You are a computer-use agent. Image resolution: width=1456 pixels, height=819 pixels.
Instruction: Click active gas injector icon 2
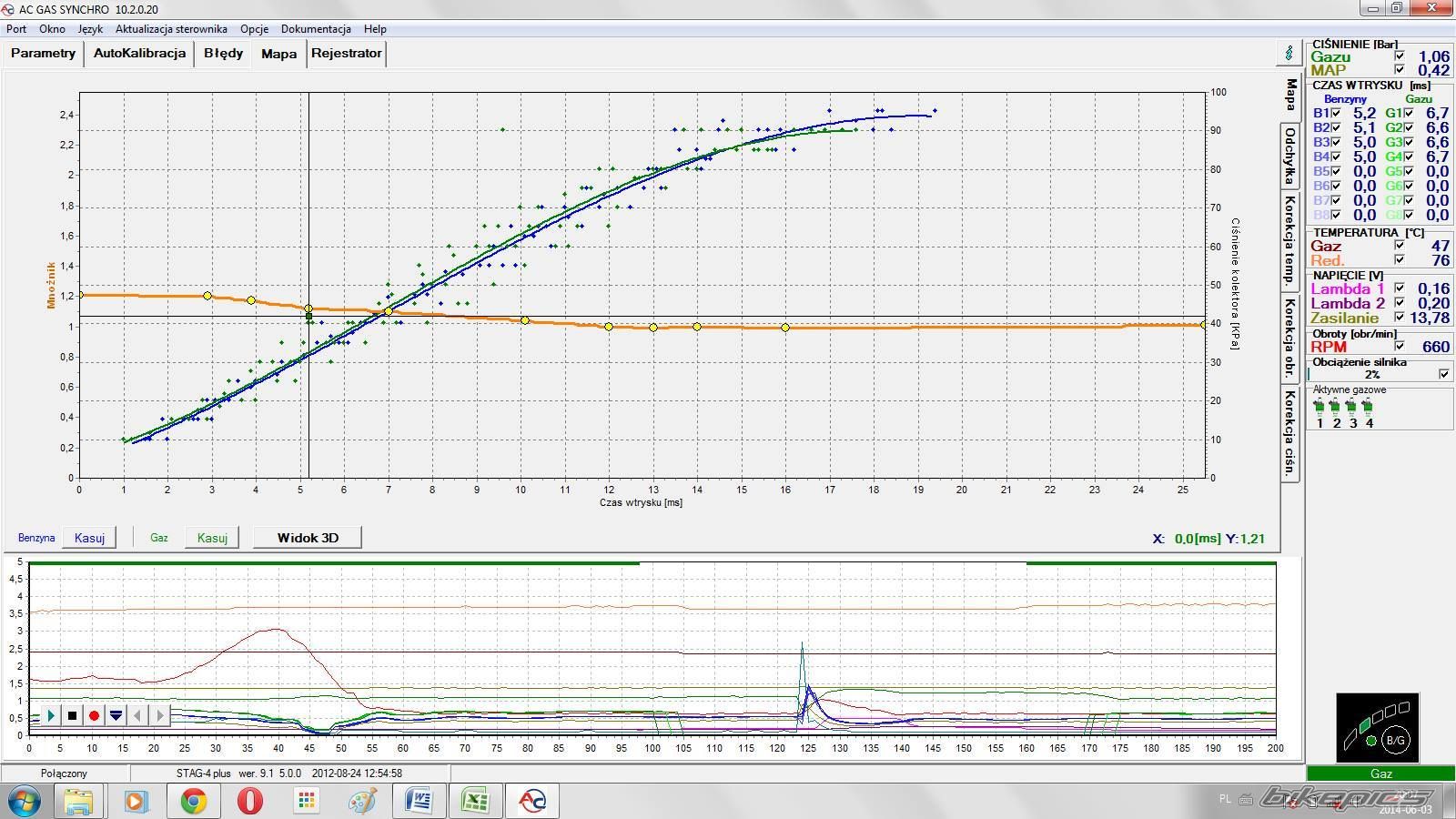tap(1336, 409)
